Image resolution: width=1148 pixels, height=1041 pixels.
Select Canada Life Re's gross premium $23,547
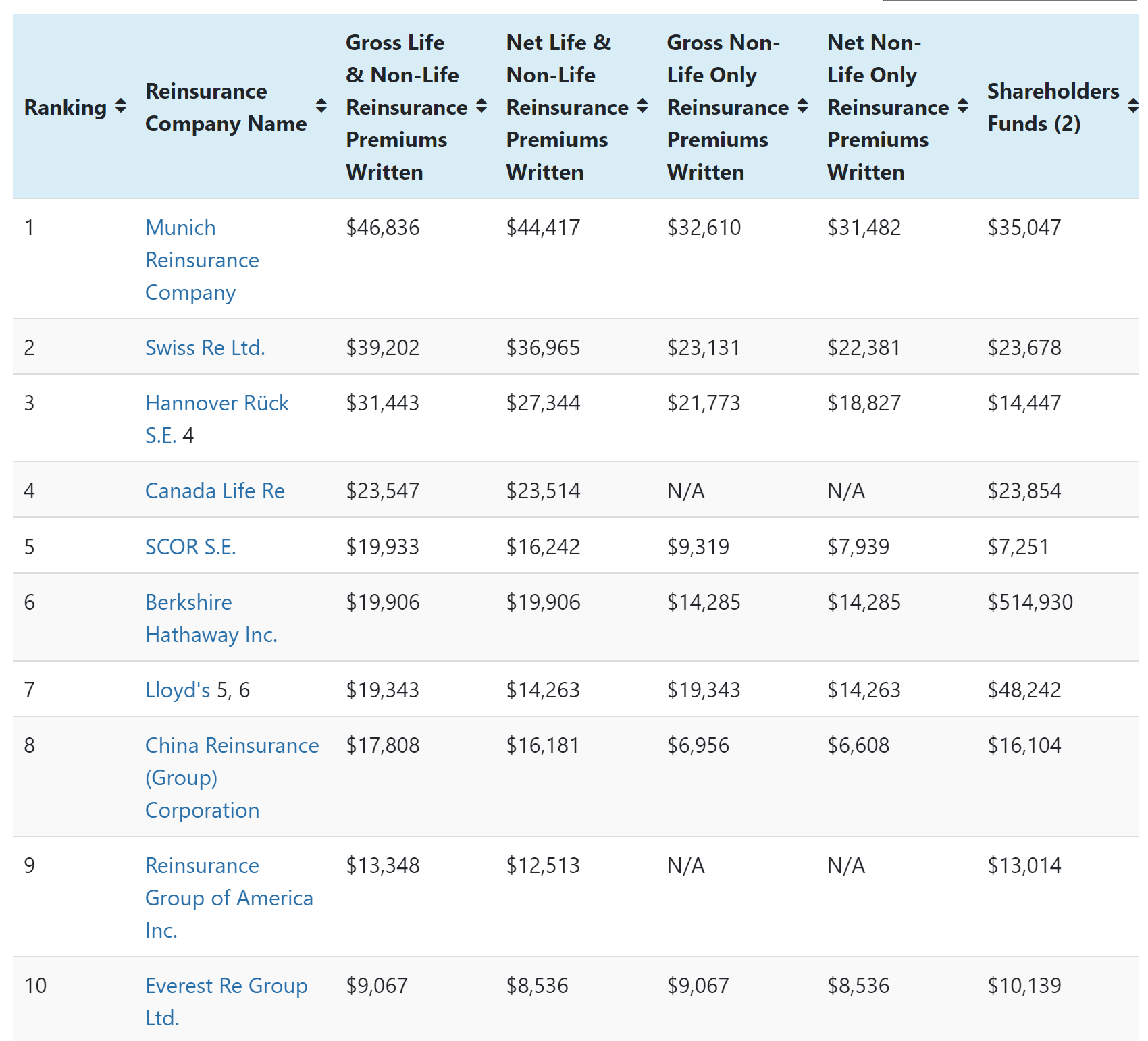tap(383, 491)
